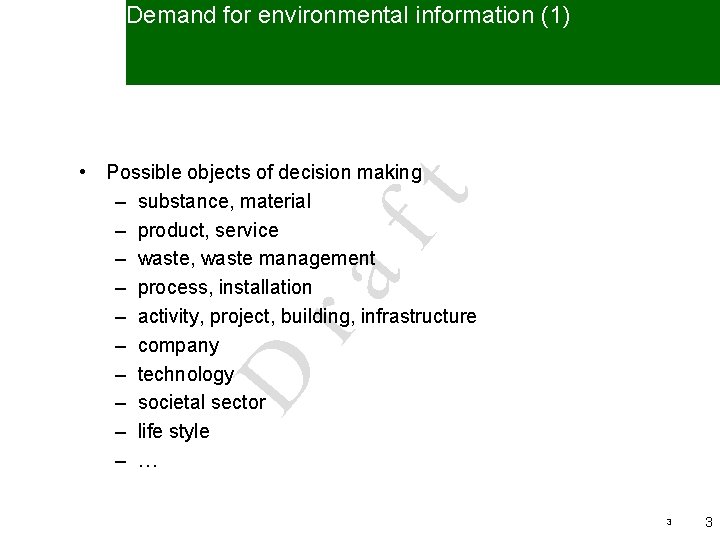Select 'activity, project, building, infrastructure' line
The height and width of the screenshot is (540, 720).
point(306,316)
